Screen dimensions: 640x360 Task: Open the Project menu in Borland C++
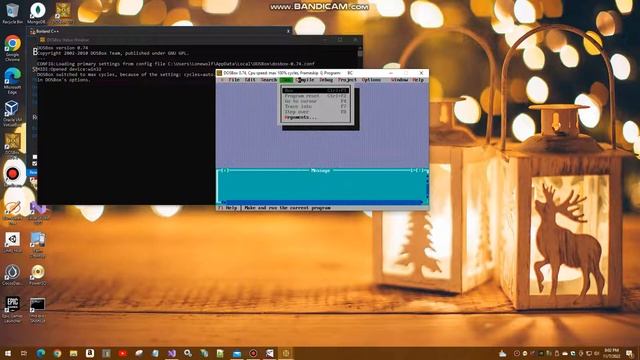(347, 80)
